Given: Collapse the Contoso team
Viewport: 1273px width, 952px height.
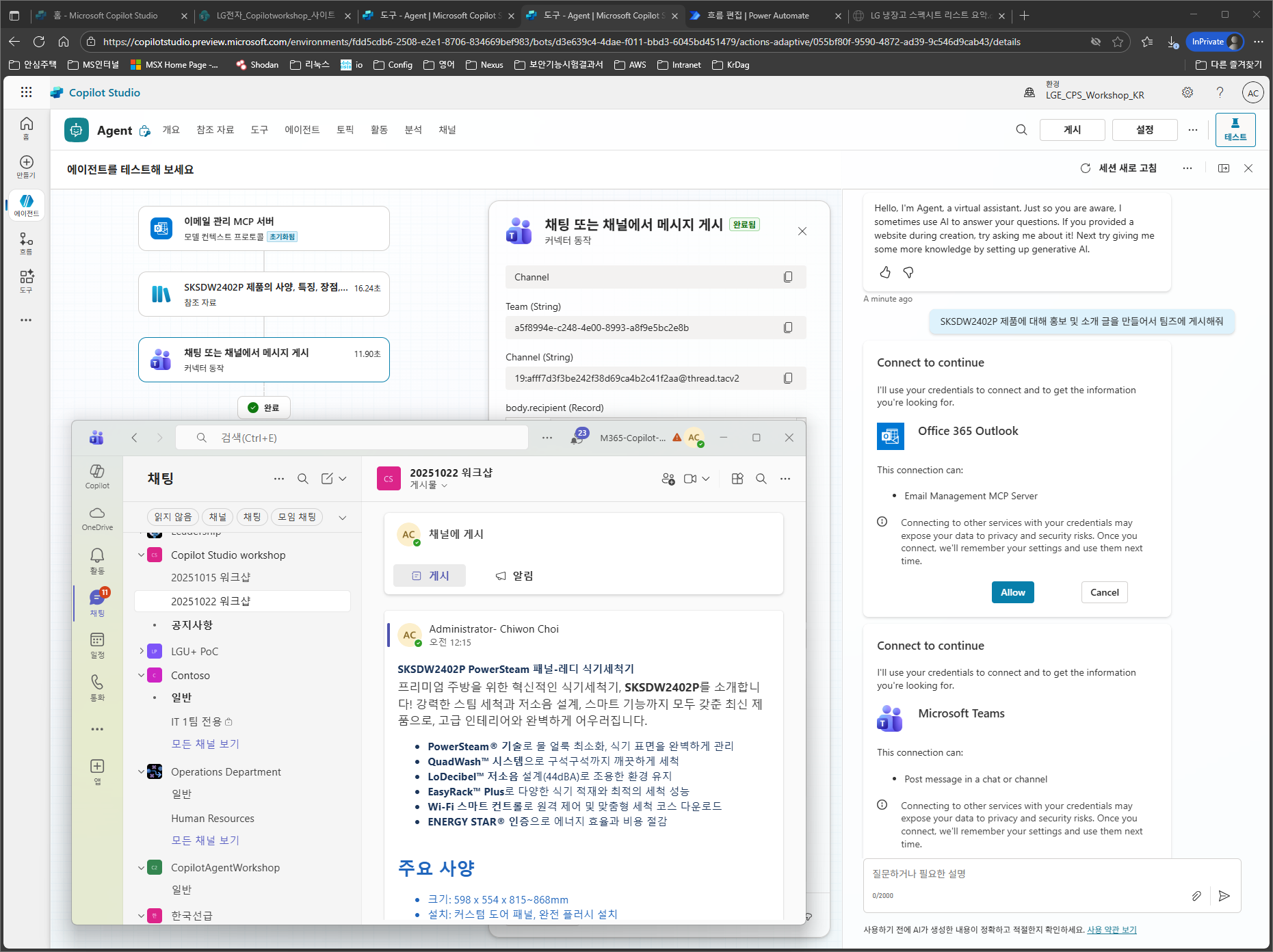Looking at the screenshot, I should click(141, 675).
